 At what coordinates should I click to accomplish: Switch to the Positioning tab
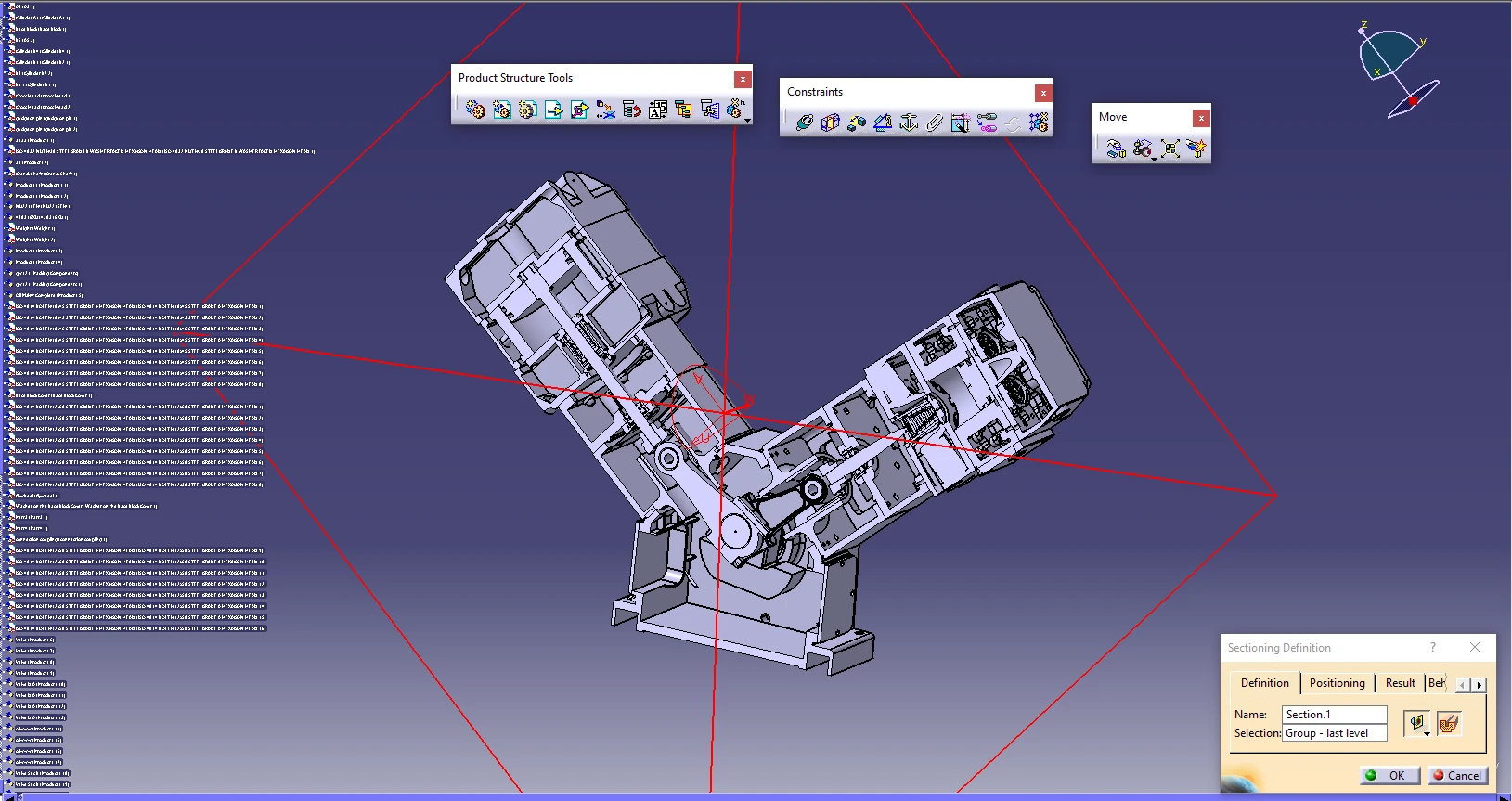tap(1337, 683)
